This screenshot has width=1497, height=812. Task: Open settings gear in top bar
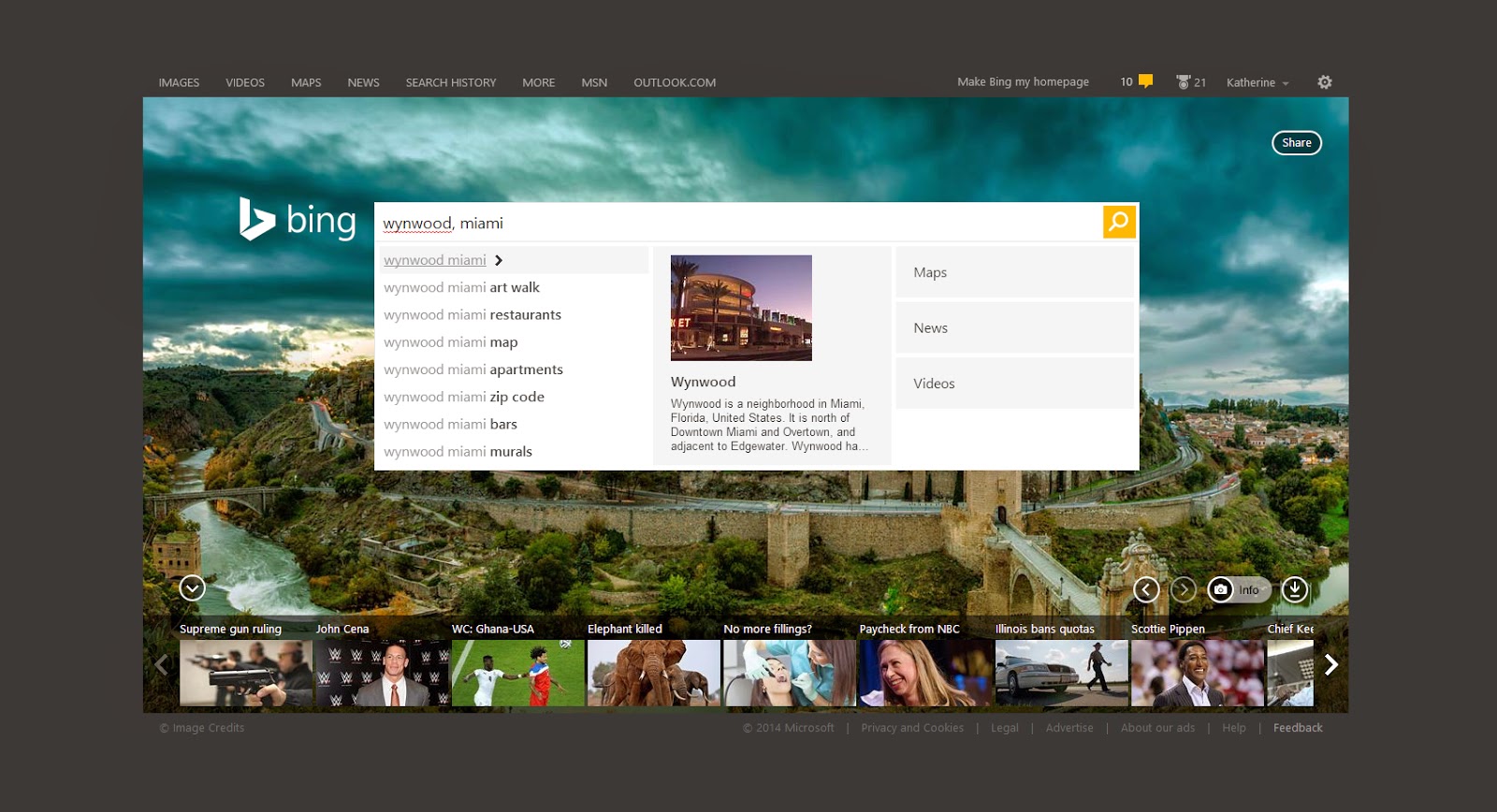click(x=1325, y=82)
